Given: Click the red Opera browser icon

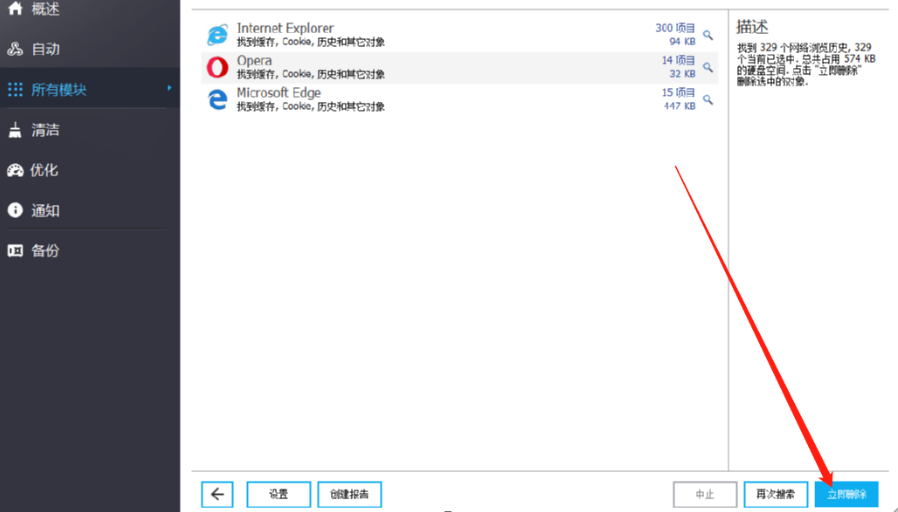Looking at the screenshot, I should [x=217, y=68].
